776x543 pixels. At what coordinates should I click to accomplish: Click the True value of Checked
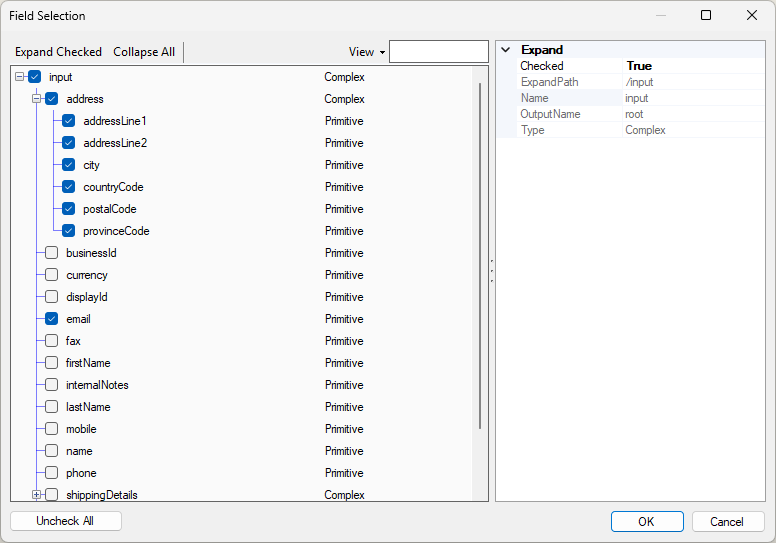coord(639,66)
